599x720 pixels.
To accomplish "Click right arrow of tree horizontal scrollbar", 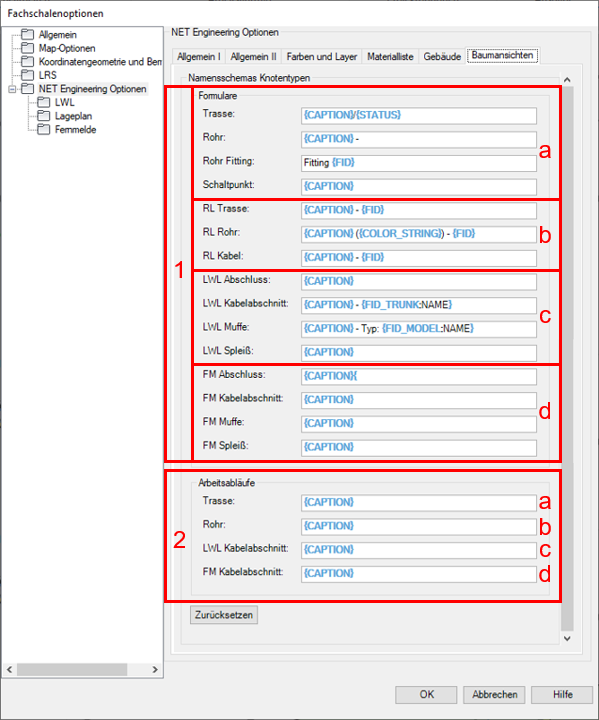I will [x=155, y=669].
